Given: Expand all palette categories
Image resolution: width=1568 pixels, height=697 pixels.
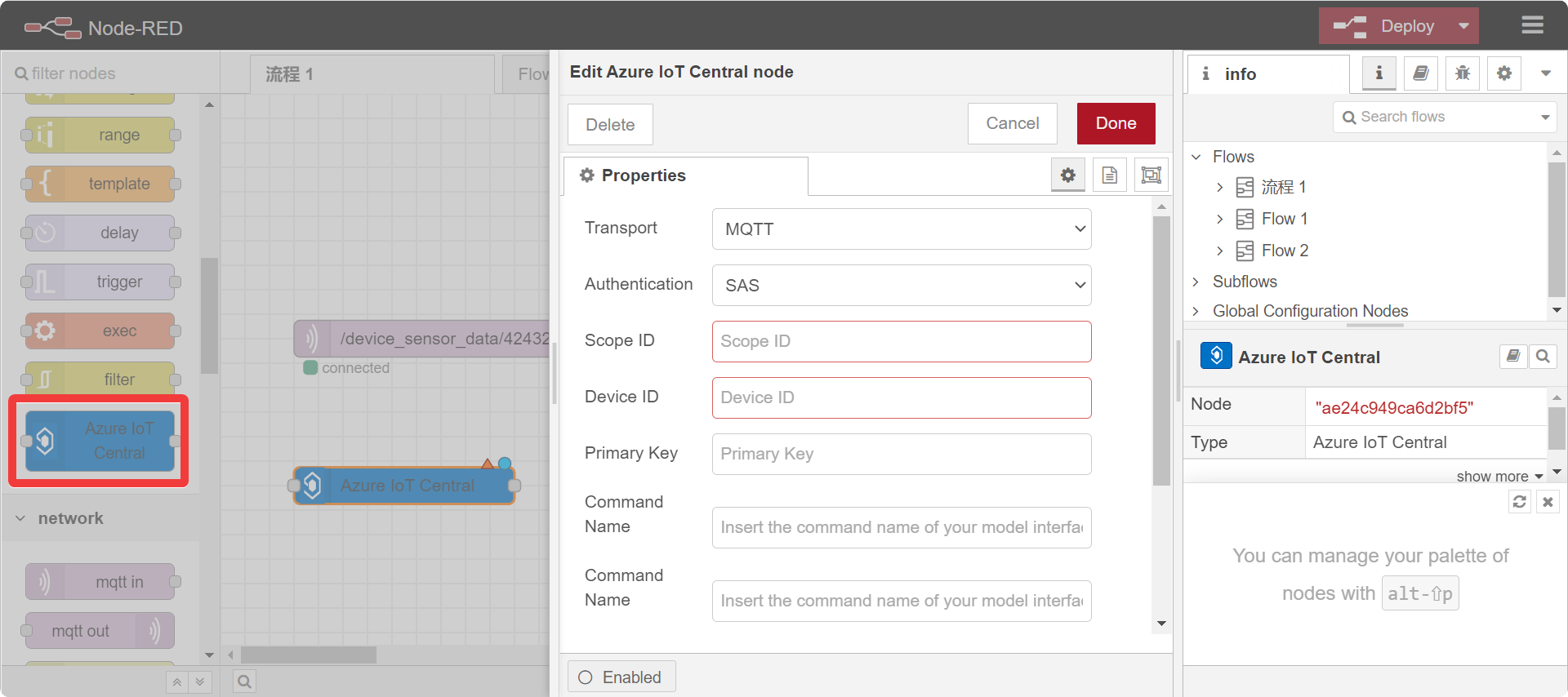Looking at the screenshot, I should point(200,681).
